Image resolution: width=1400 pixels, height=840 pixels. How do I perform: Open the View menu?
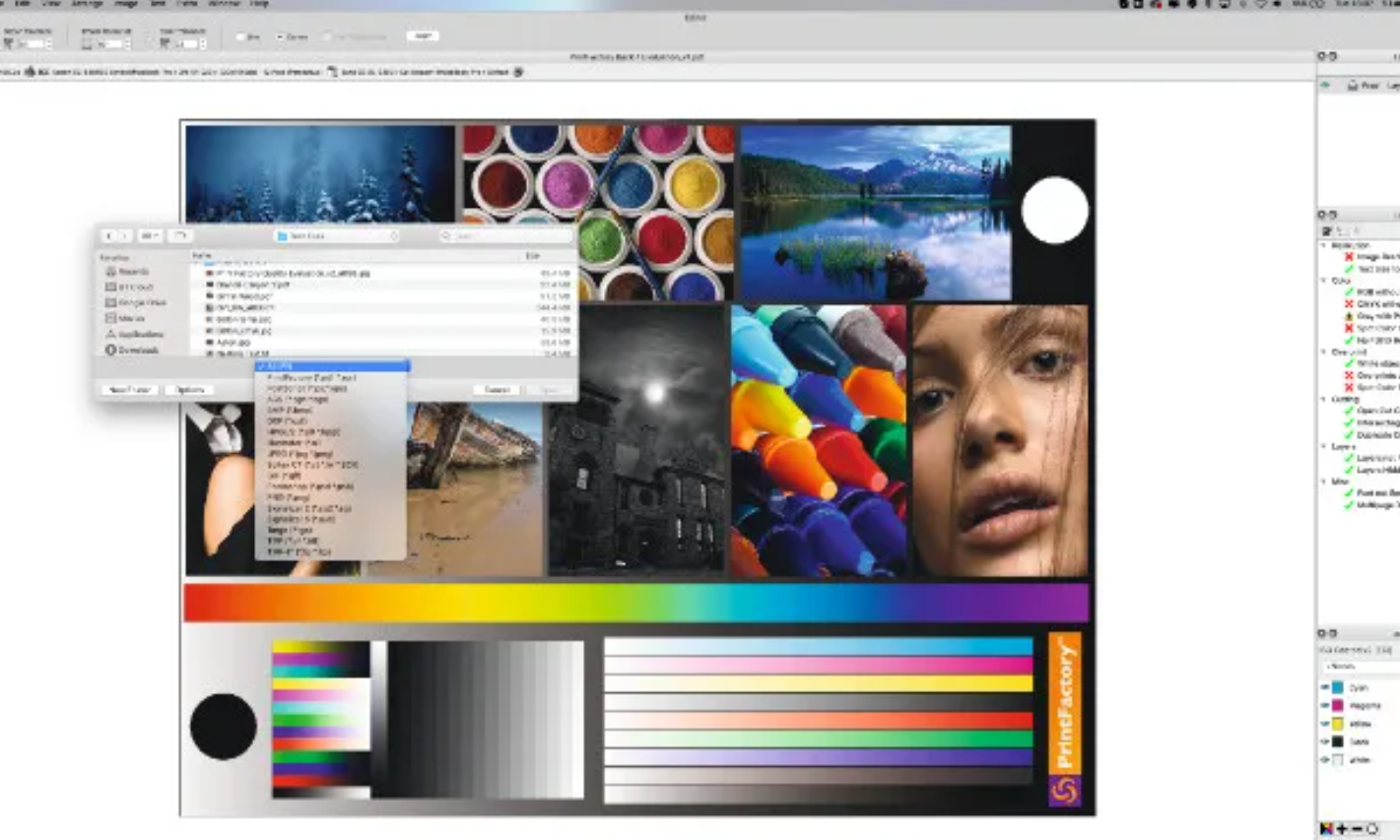point(51,4)
